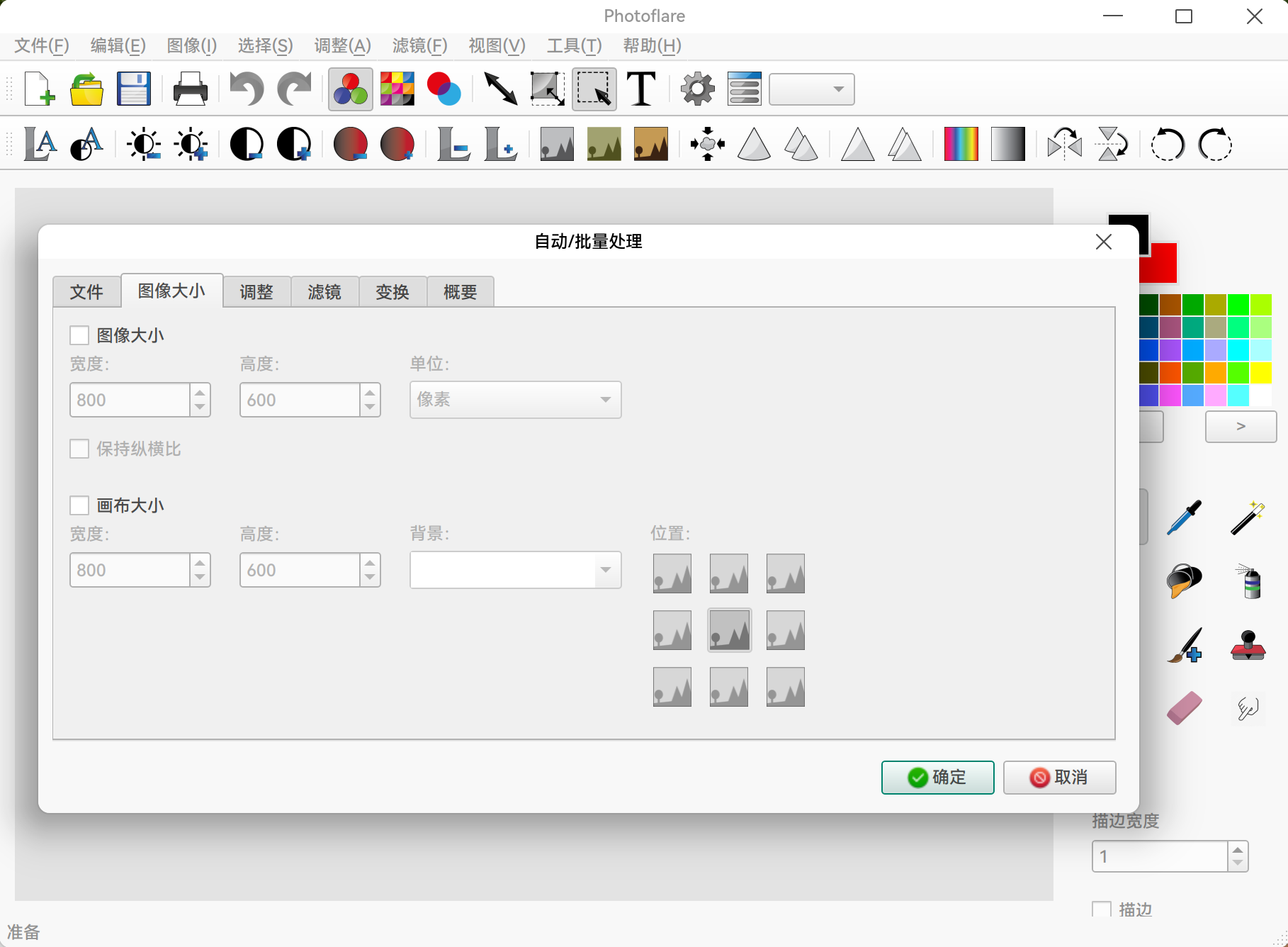
Task: Open the 背景 colour dropdown
Action: pos(516,570)
